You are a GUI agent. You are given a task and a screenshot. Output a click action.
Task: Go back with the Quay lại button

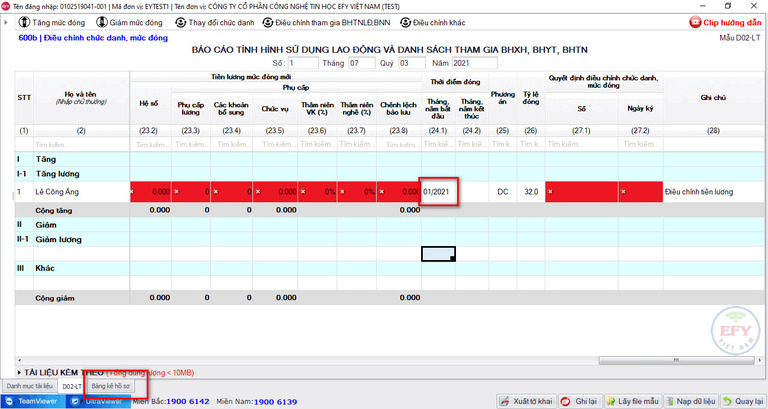pyautogui.click(x=743, y=401)
